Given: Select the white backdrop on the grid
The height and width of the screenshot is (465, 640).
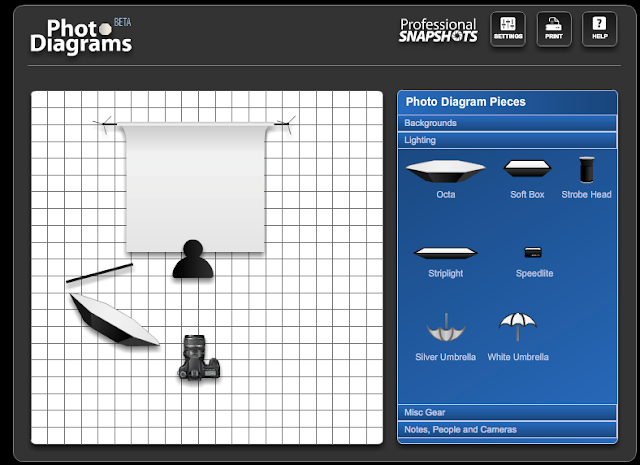Looking at the screenshot, I should click(195, 188).
